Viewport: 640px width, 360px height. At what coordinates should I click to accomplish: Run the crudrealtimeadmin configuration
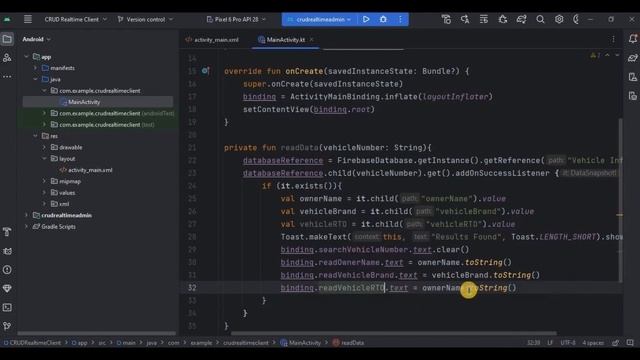pyautogui.click(x=366, y=19)
